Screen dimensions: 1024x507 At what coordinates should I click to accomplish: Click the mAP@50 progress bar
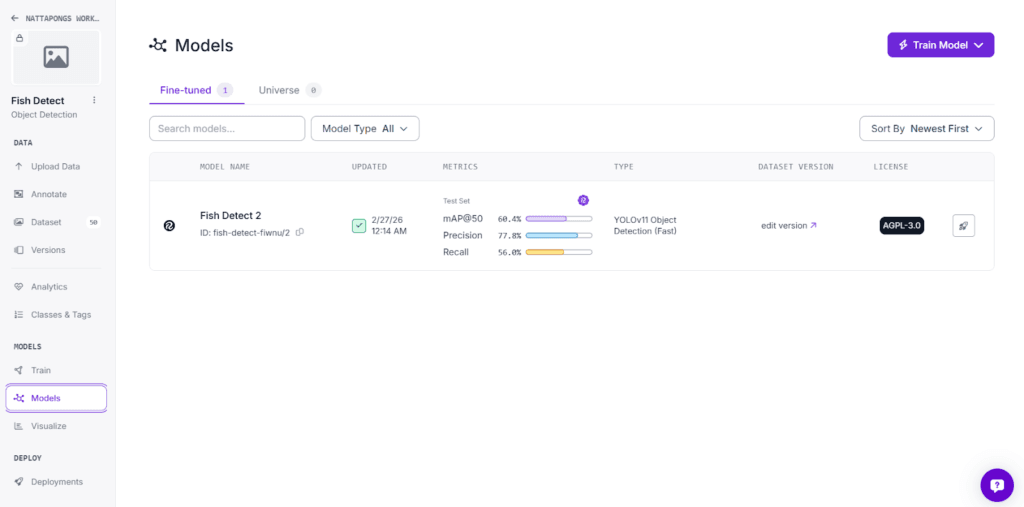(558, 219)
